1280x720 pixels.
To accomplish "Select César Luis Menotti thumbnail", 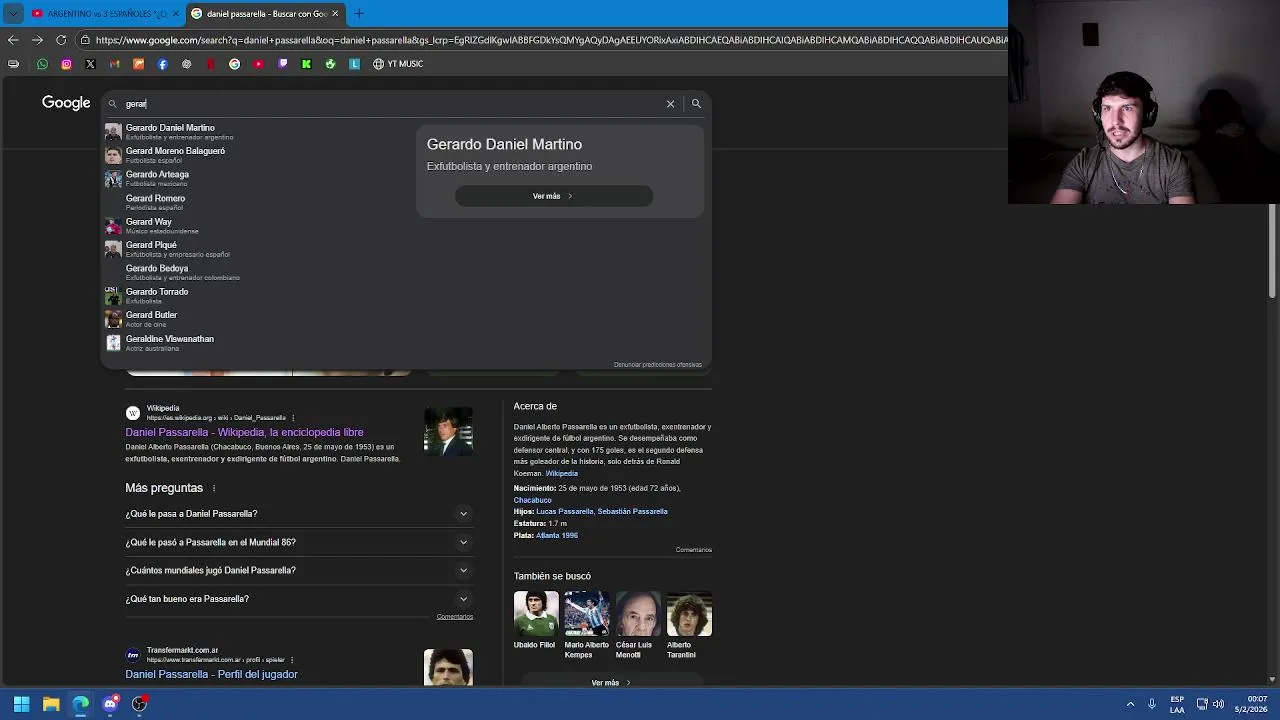I will pyautogui.click(x=638, y=613).
